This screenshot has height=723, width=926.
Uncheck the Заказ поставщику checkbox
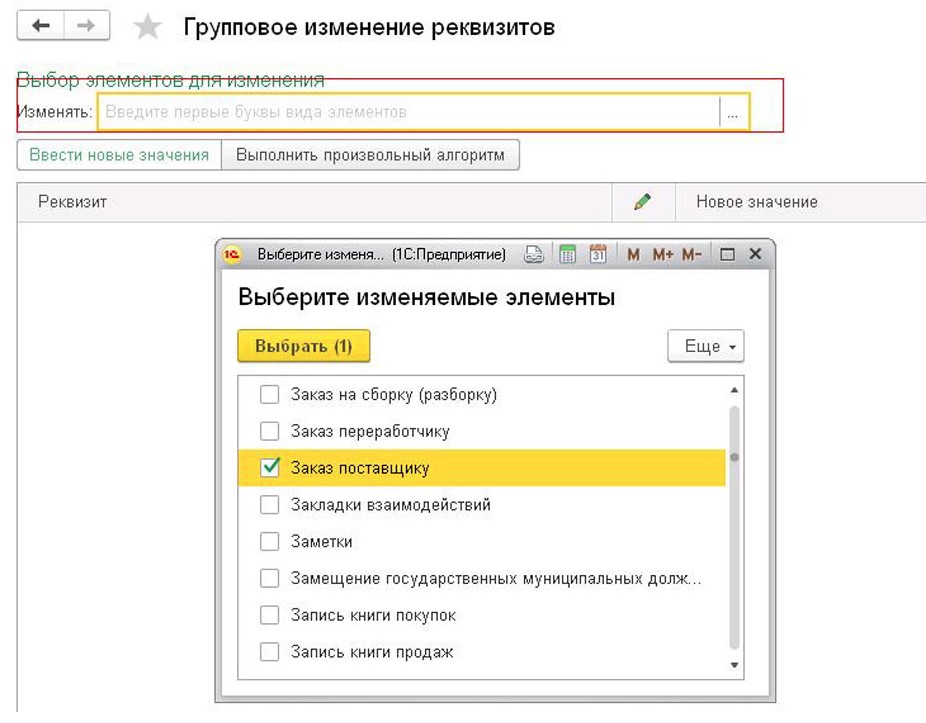pos(269,468)
